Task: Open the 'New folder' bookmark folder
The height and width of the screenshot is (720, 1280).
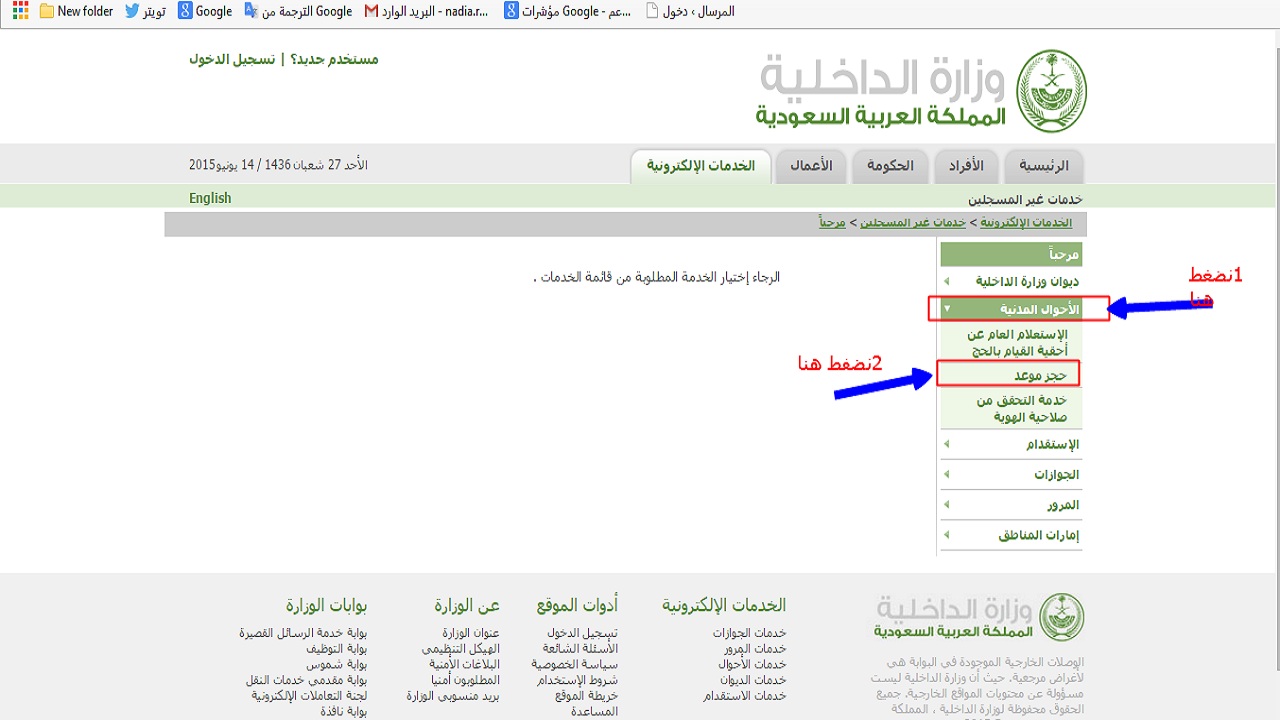Action: click(76, 11)
